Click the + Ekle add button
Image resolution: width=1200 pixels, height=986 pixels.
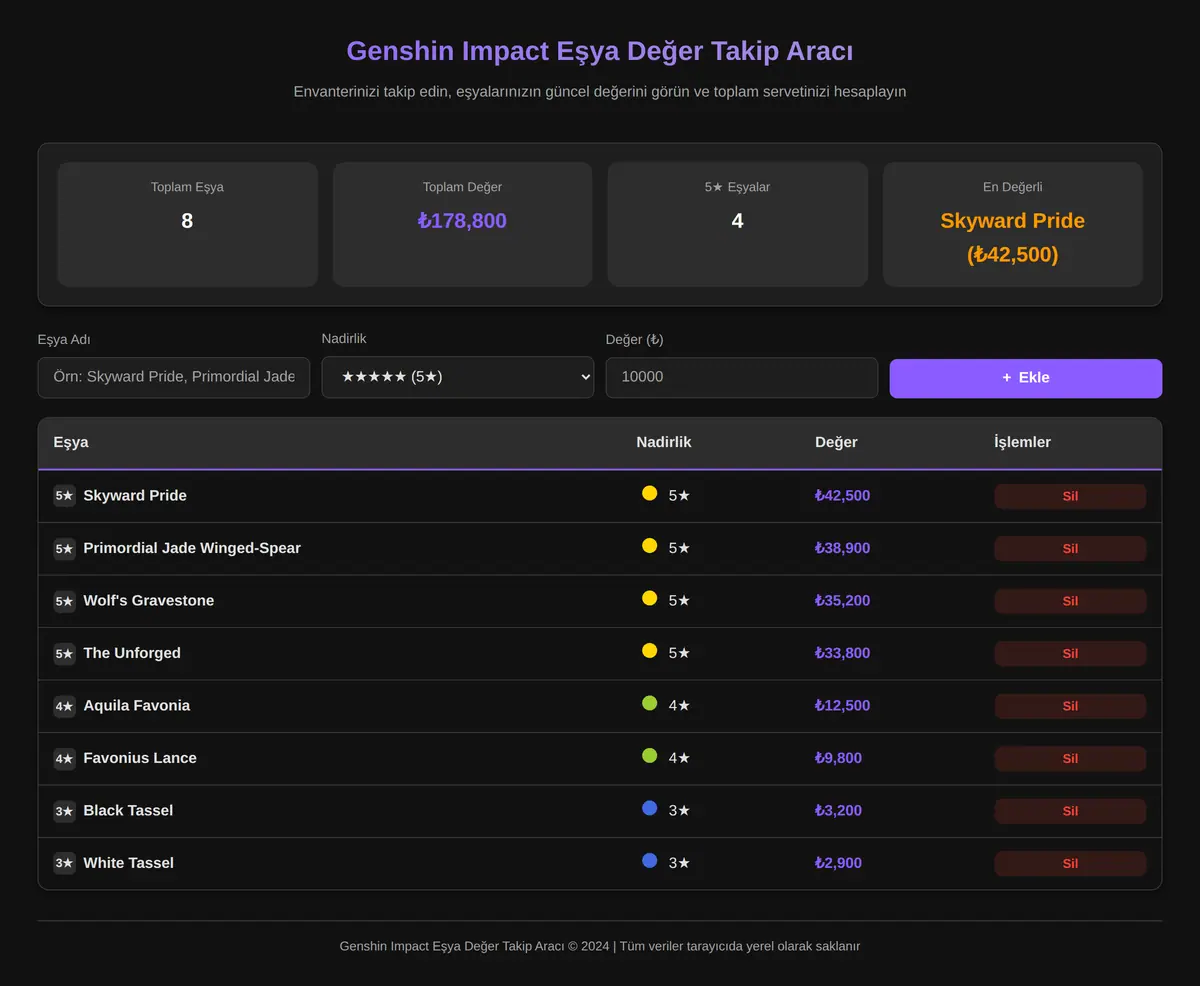[x=1026, y=378]
